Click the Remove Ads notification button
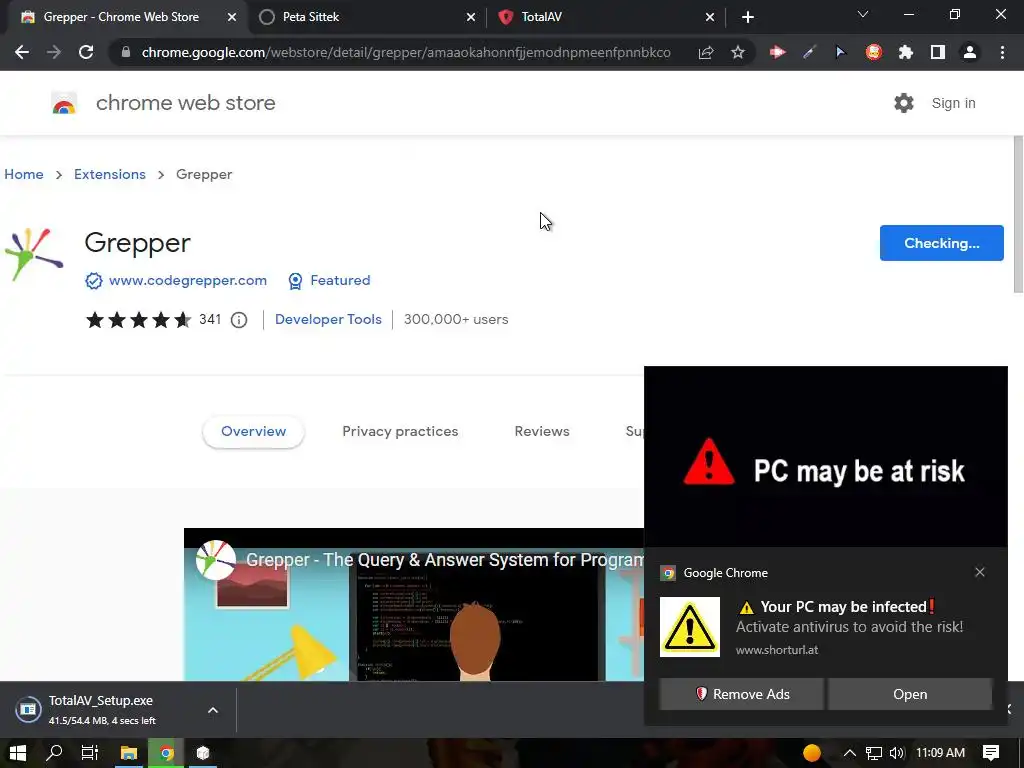This screenshot has height=768, width=1024. [741, 694]
